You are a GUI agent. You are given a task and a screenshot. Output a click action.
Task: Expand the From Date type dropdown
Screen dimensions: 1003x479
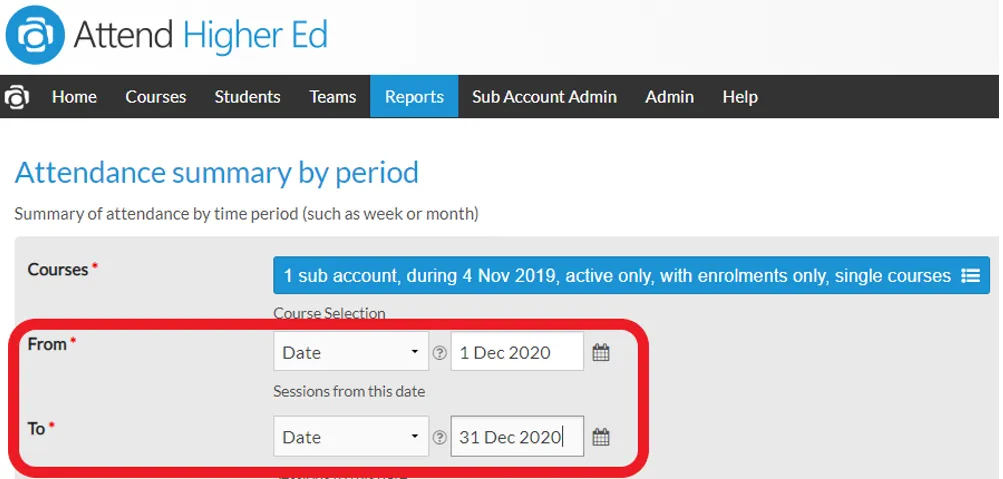[x=351, y=352]
